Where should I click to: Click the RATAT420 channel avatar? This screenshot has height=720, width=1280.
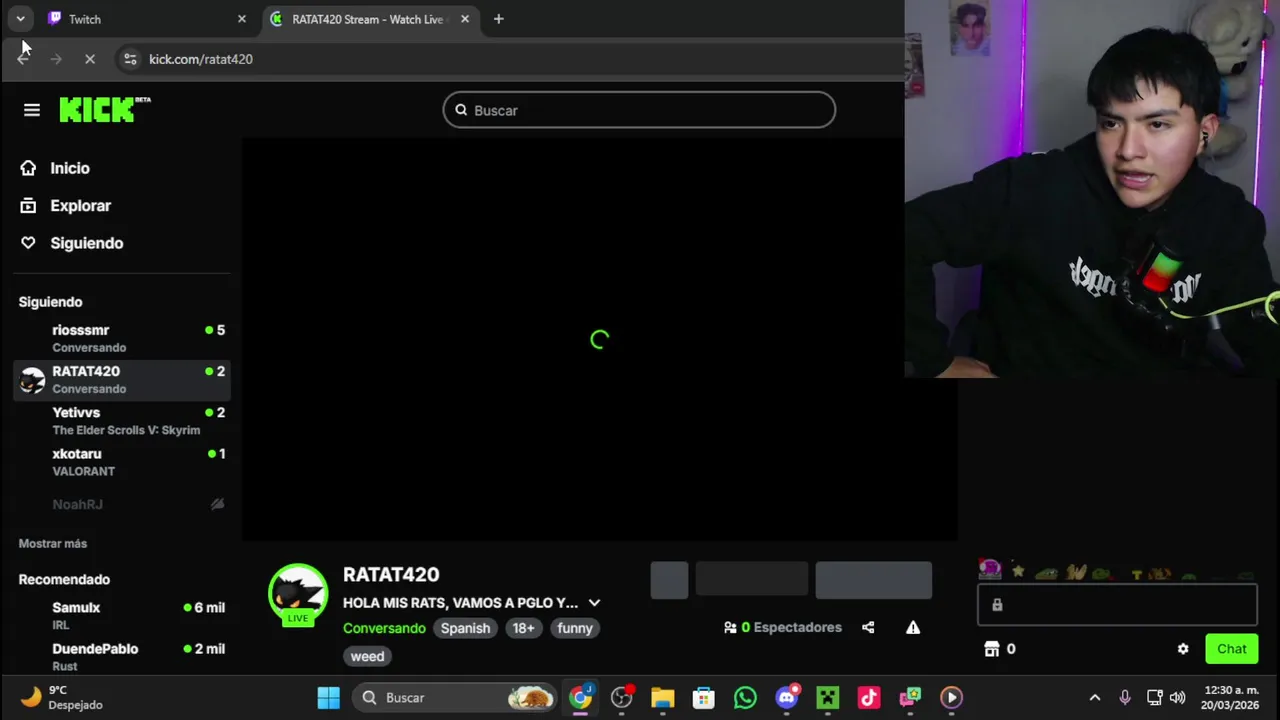pyautogui.click(x=298, y=593)
